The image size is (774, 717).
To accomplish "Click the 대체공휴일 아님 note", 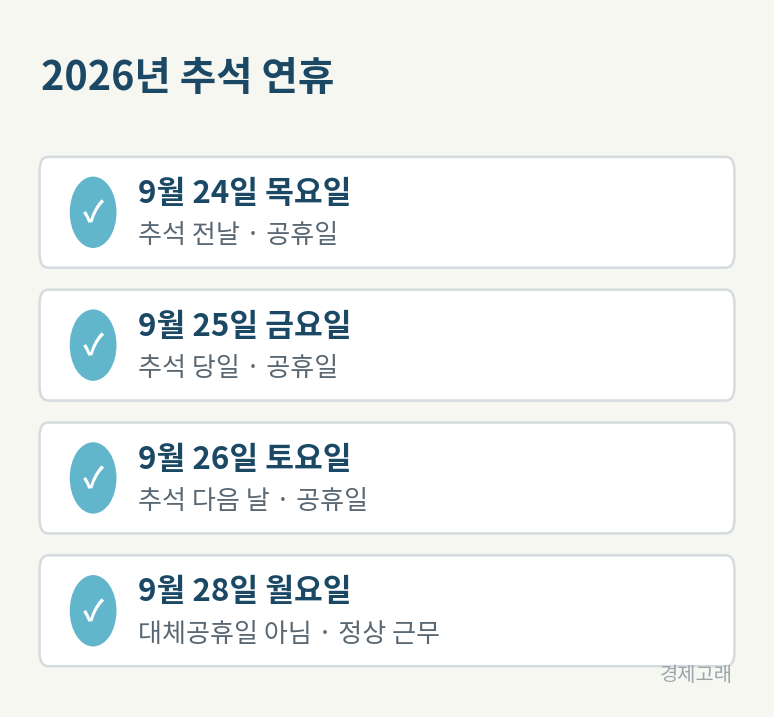I will 225,631.
